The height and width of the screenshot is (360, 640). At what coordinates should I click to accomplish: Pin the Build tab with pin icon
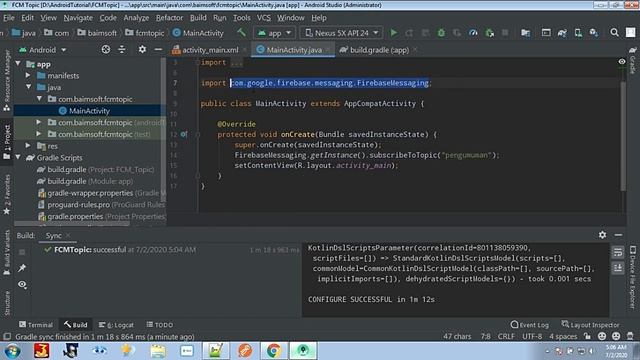(22, 268)
